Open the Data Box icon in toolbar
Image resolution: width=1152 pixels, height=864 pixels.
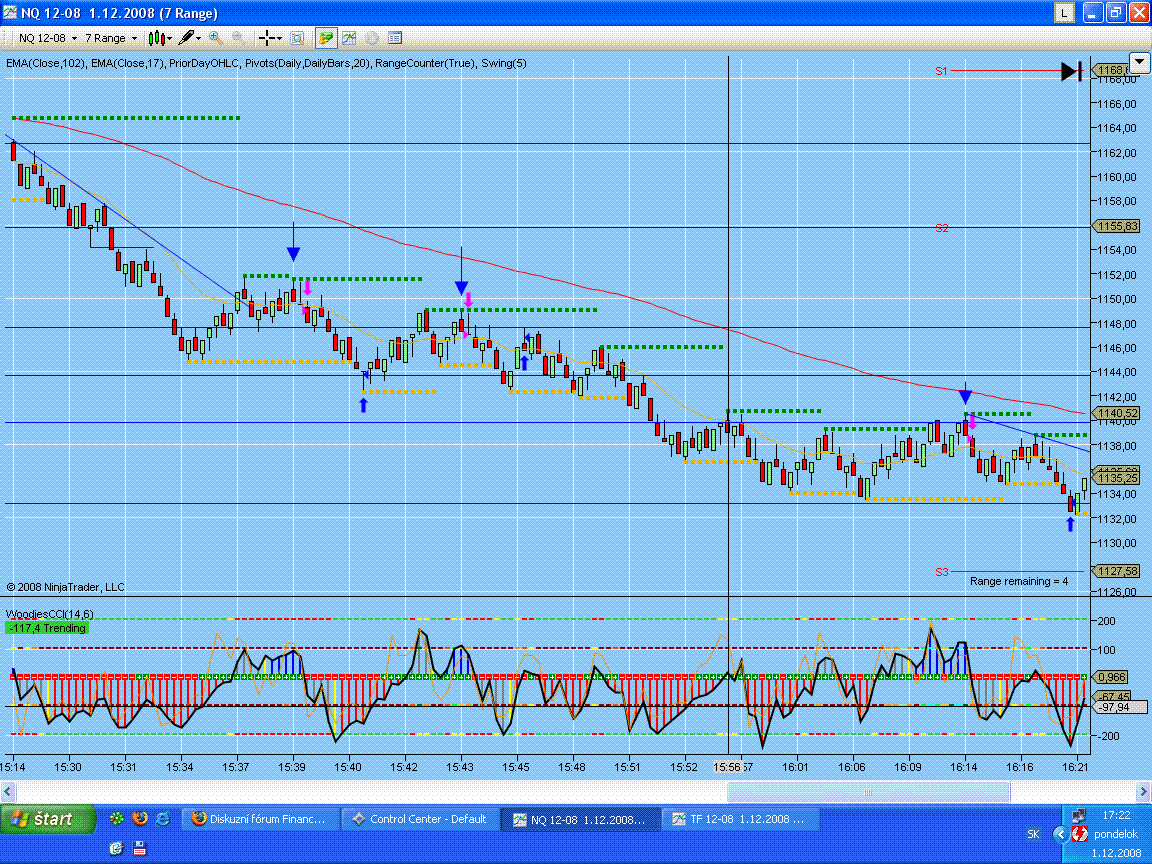tap(297, 38)
